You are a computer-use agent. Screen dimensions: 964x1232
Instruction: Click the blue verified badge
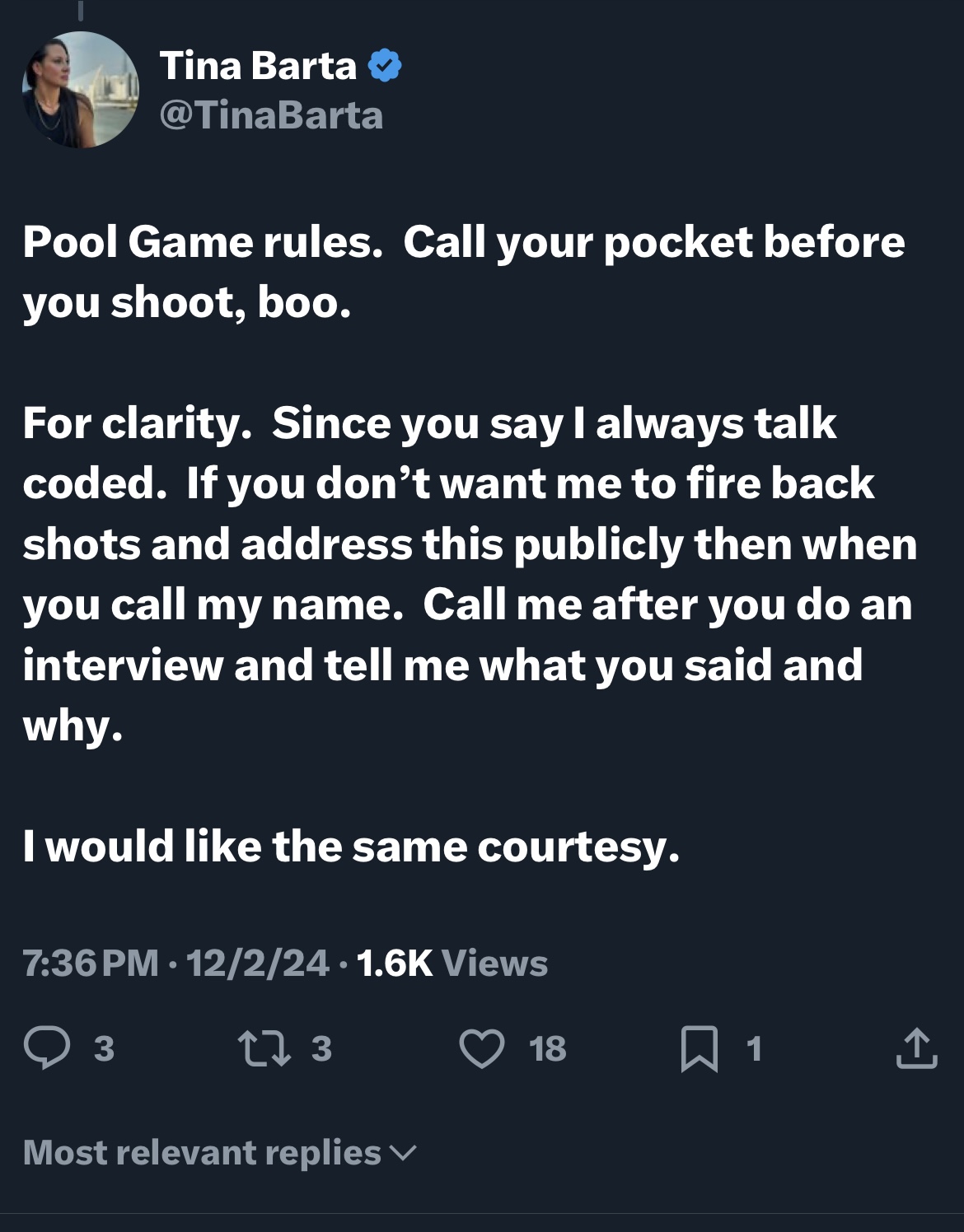click(x=385, y=66)
